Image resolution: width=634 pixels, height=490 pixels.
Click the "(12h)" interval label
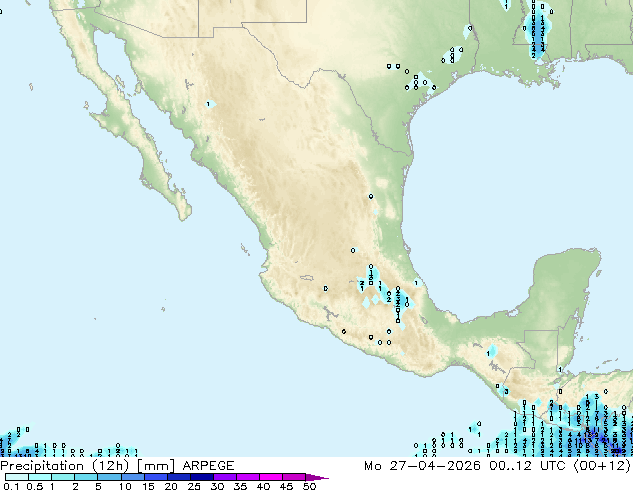[x=111, y=466]
